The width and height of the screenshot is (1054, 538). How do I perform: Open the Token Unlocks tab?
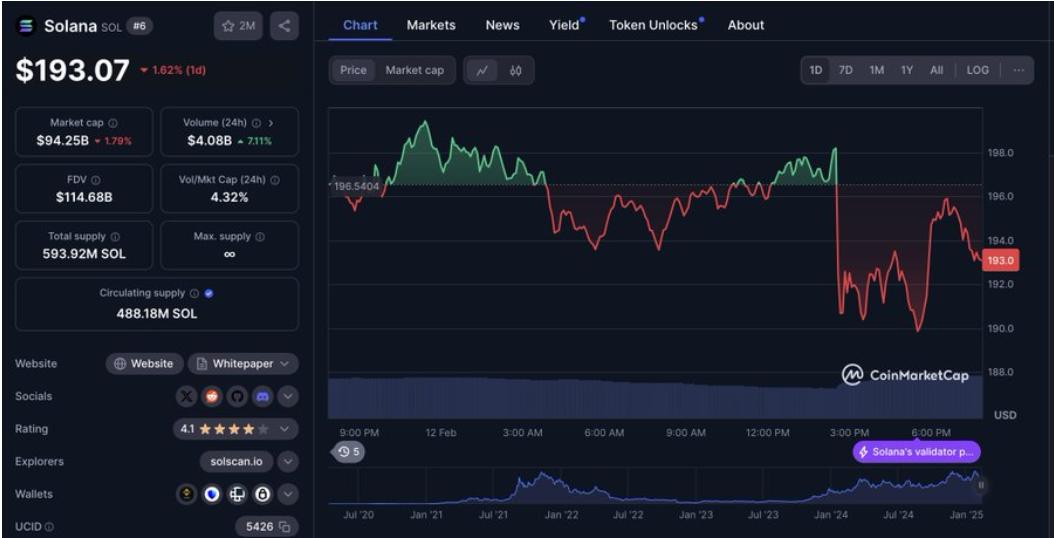654,25
